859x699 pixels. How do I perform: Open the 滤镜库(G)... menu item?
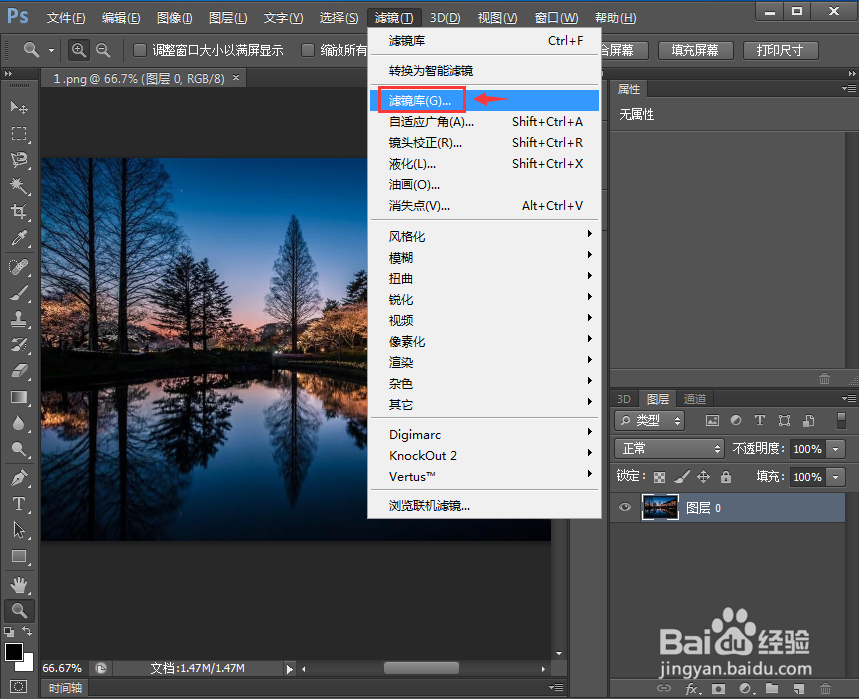tap(484, 101)
